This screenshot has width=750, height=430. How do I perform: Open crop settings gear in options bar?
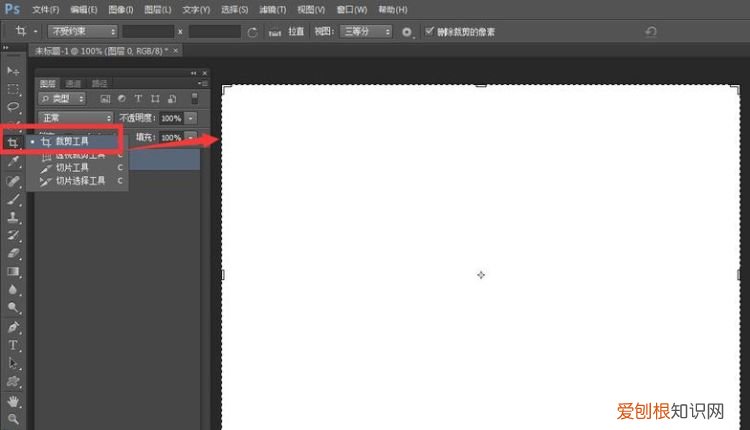point(407,32)
